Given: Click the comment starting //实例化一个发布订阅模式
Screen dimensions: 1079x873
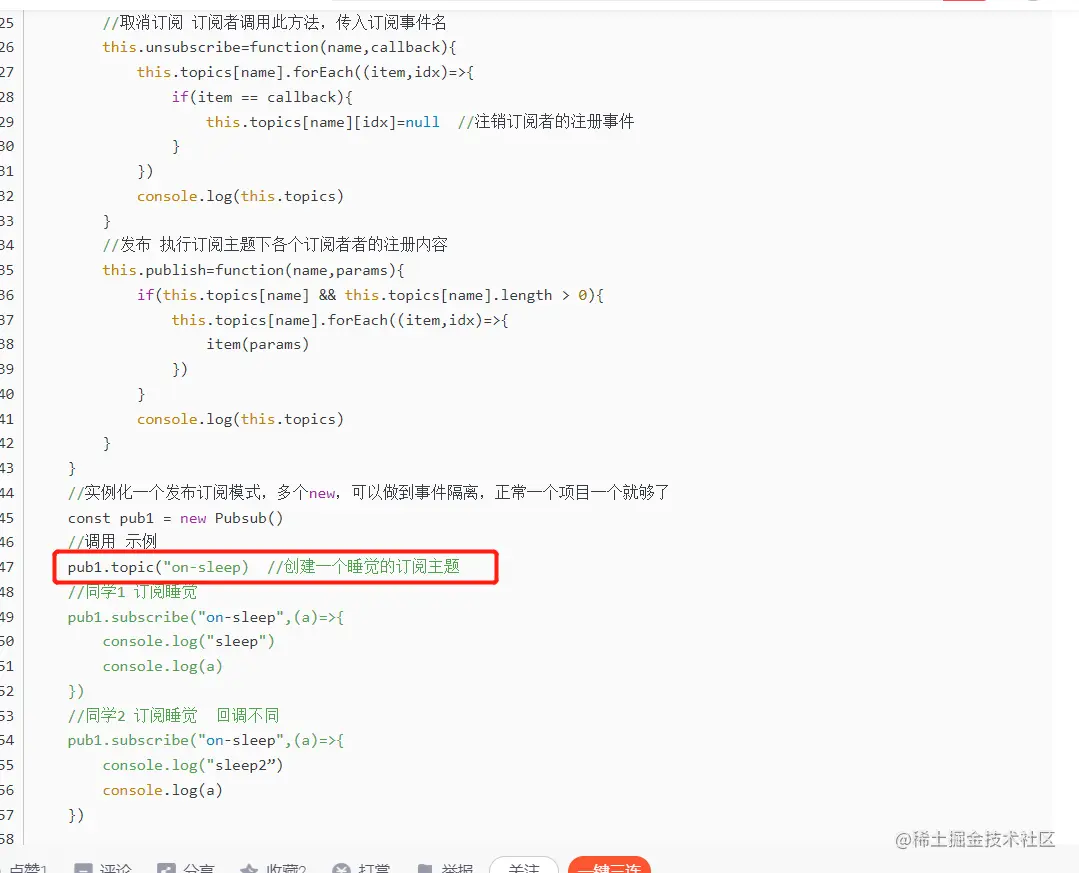Looking at the screenshot, I should pyautogui.click(x=369, y=493).
